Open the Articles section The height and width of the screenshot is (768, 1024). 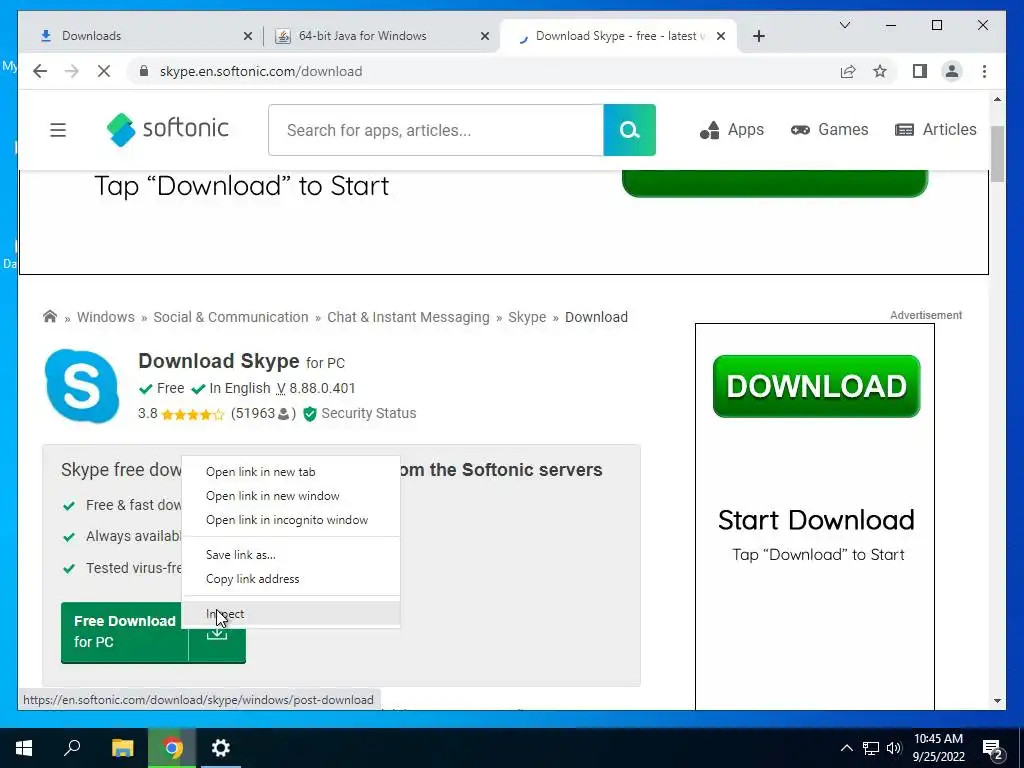pyautogui.click(x=935, y=130)
